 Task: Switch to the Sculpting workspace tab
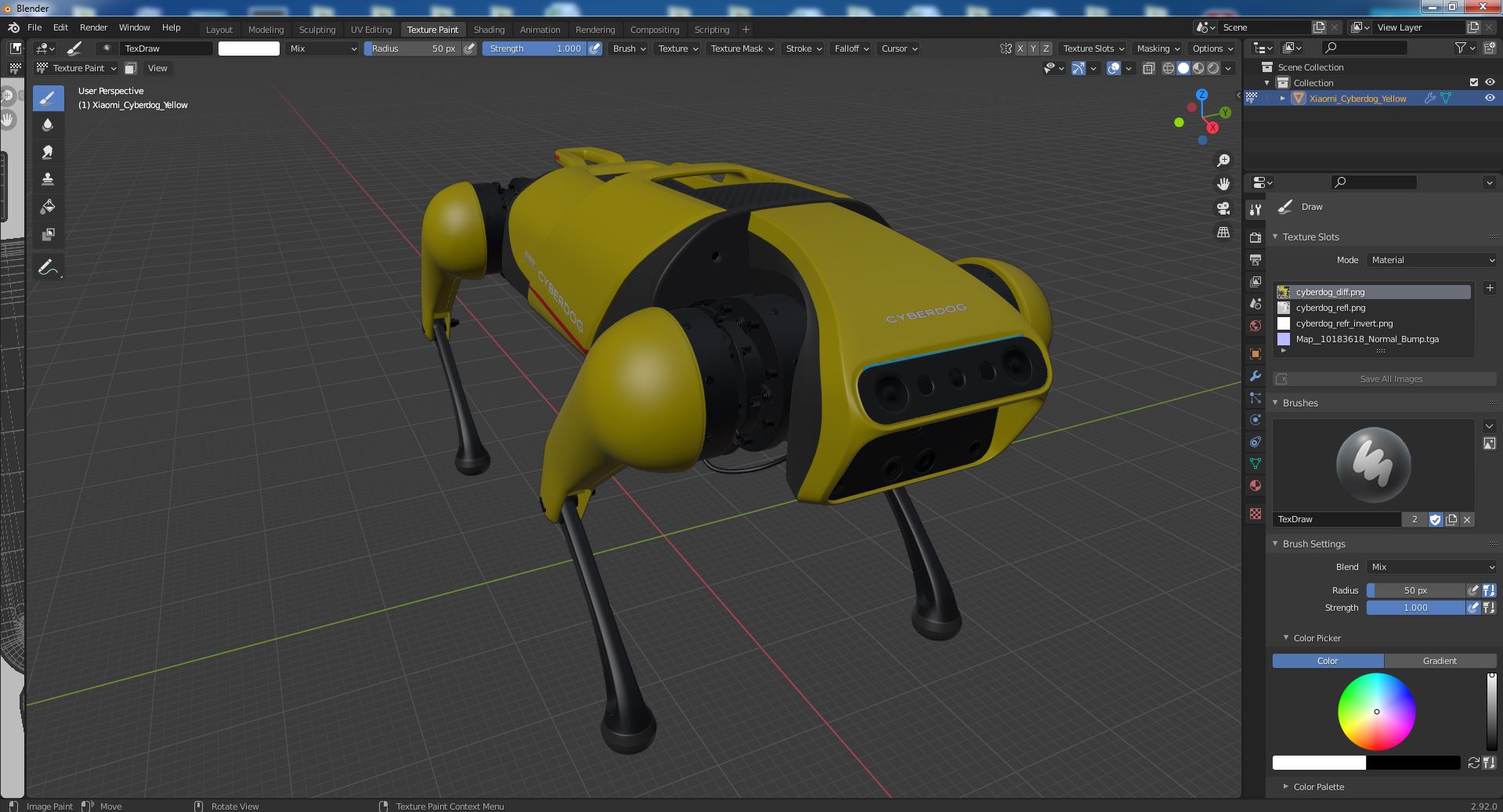click(317, 30)
